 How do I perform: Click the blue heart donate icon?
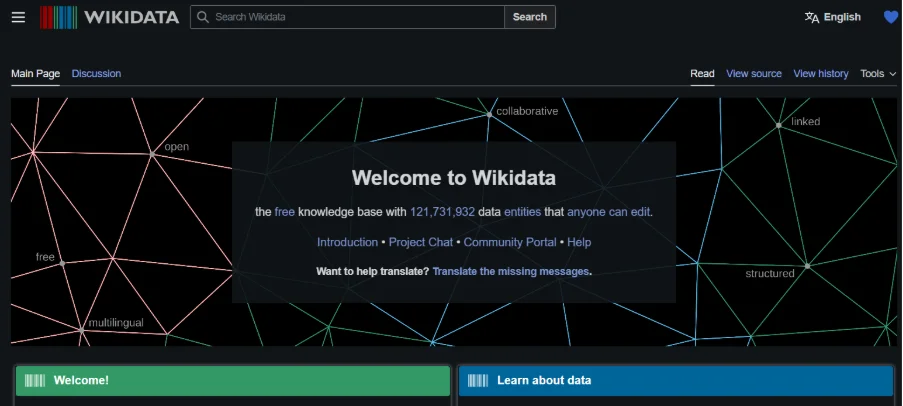891,17
